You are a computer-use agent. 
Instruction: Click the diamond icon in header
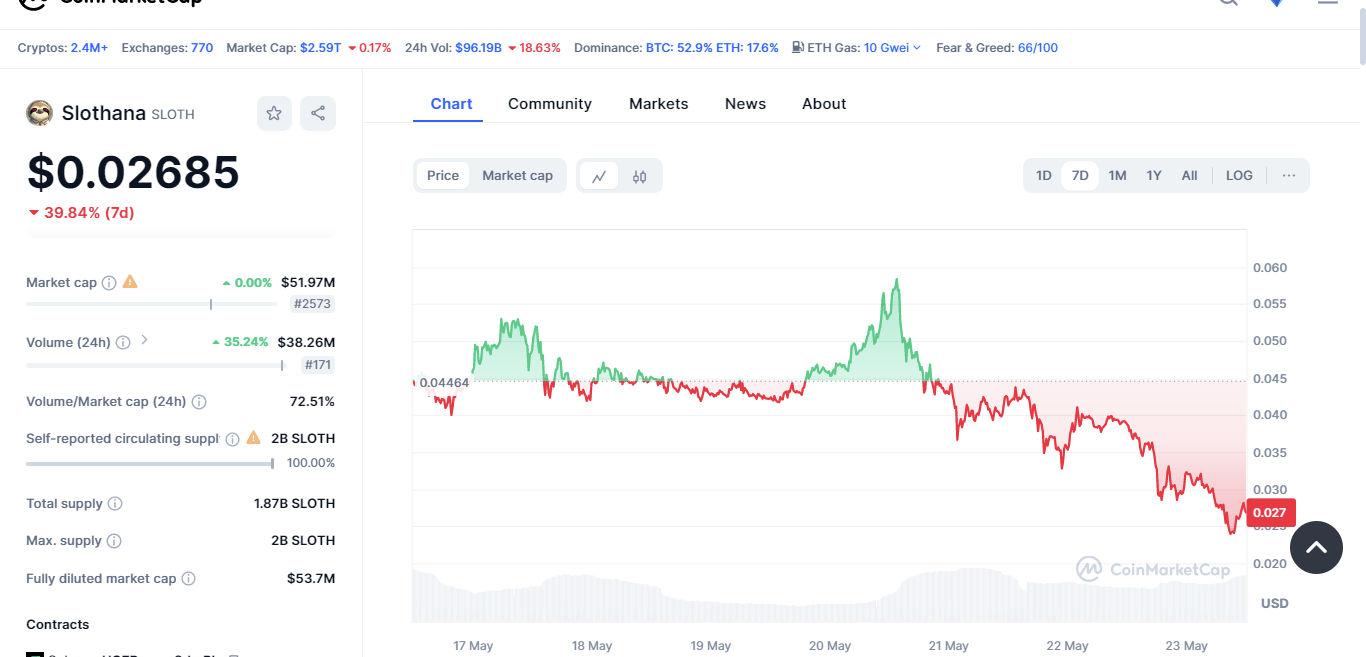(1276, 3)
